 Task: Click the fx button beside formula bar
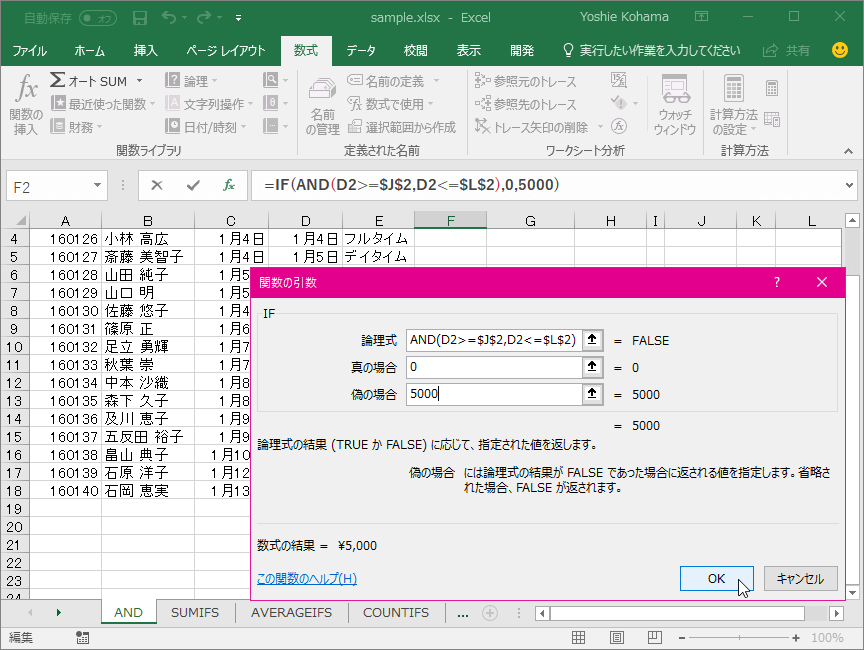coord(229,185)
